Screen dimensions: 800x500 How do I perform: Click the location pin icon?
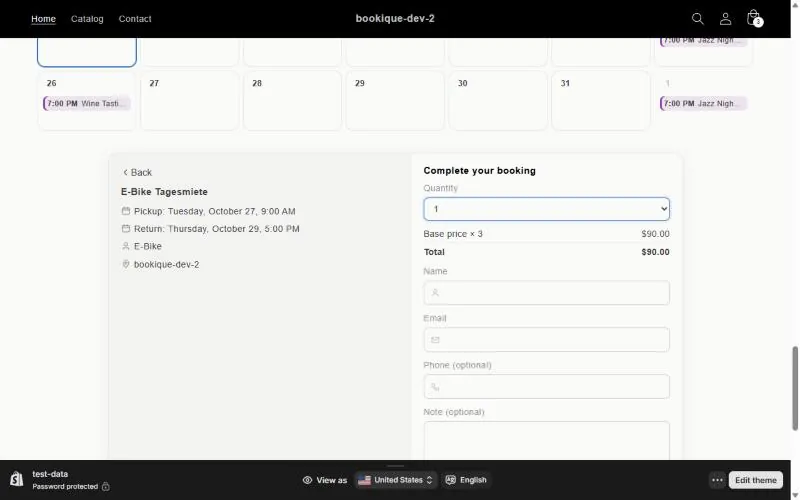coord(126,264)
